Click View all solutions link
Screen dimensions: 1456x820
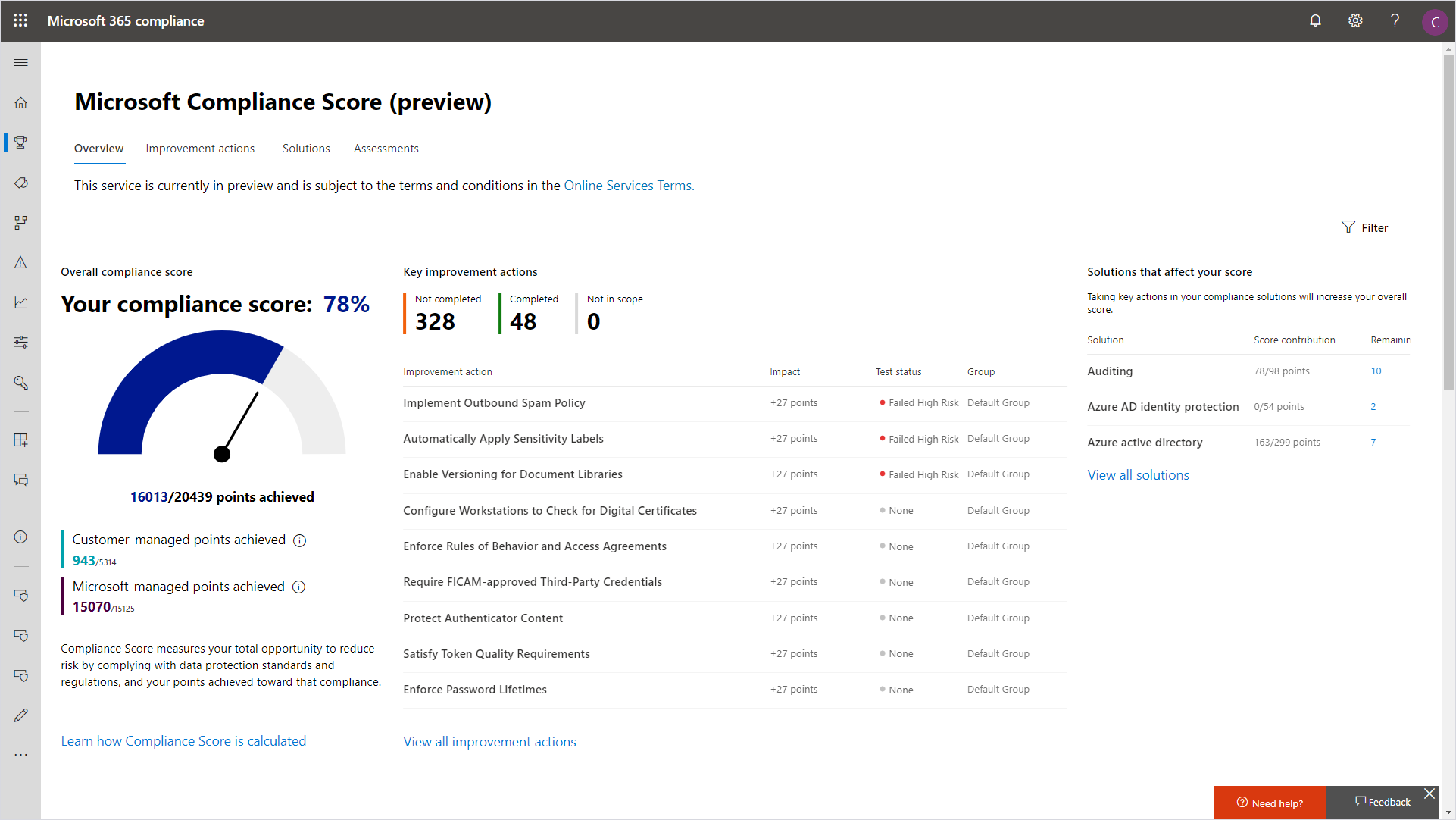[1138, 474]
